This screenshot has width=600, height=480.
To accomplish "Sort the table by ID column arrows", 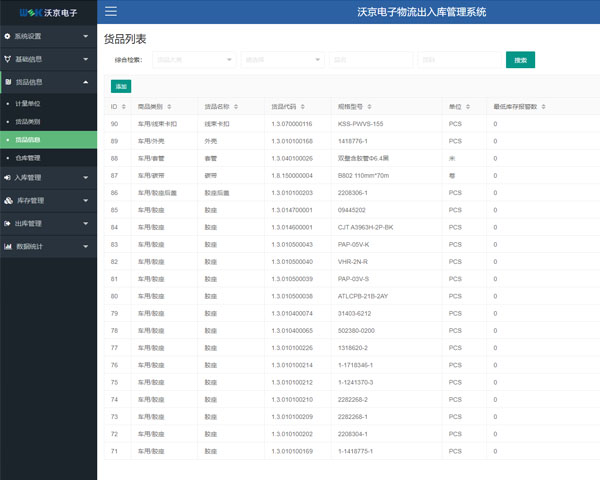I will (124, 106).
